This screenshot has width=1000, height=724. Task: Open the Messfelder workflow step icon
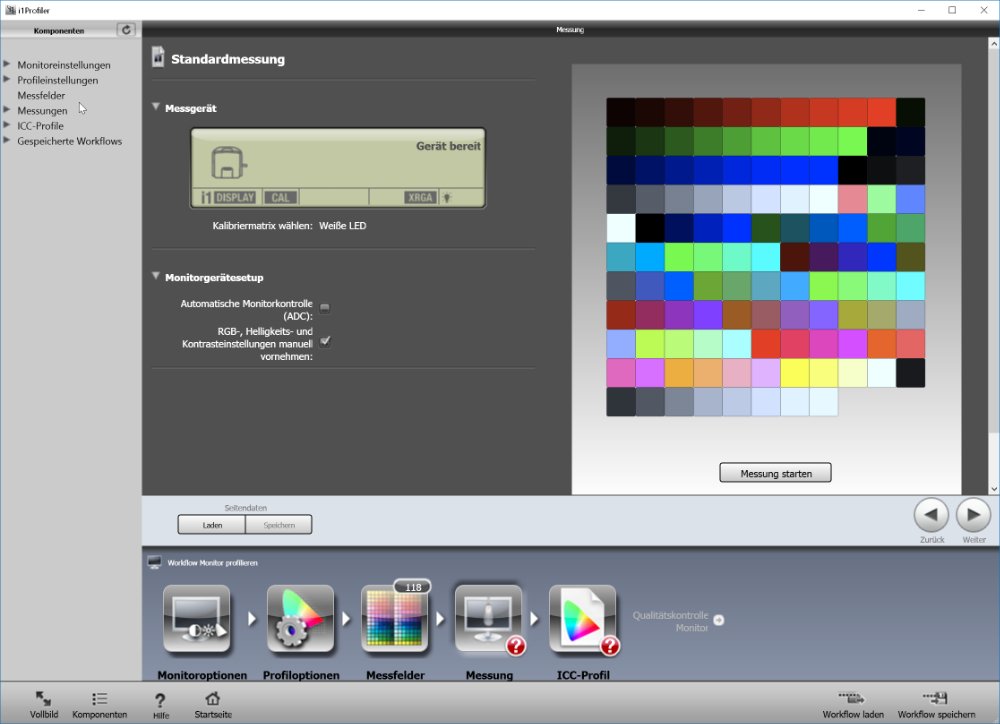(x=394, y=620)
